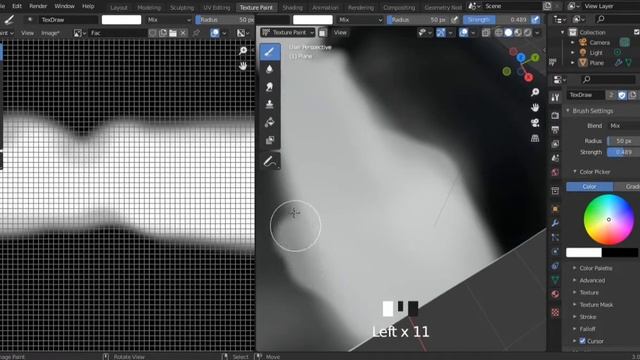Open the World properties tab
The height and width of the screenshot is (360, 640).
coord(555,172)
